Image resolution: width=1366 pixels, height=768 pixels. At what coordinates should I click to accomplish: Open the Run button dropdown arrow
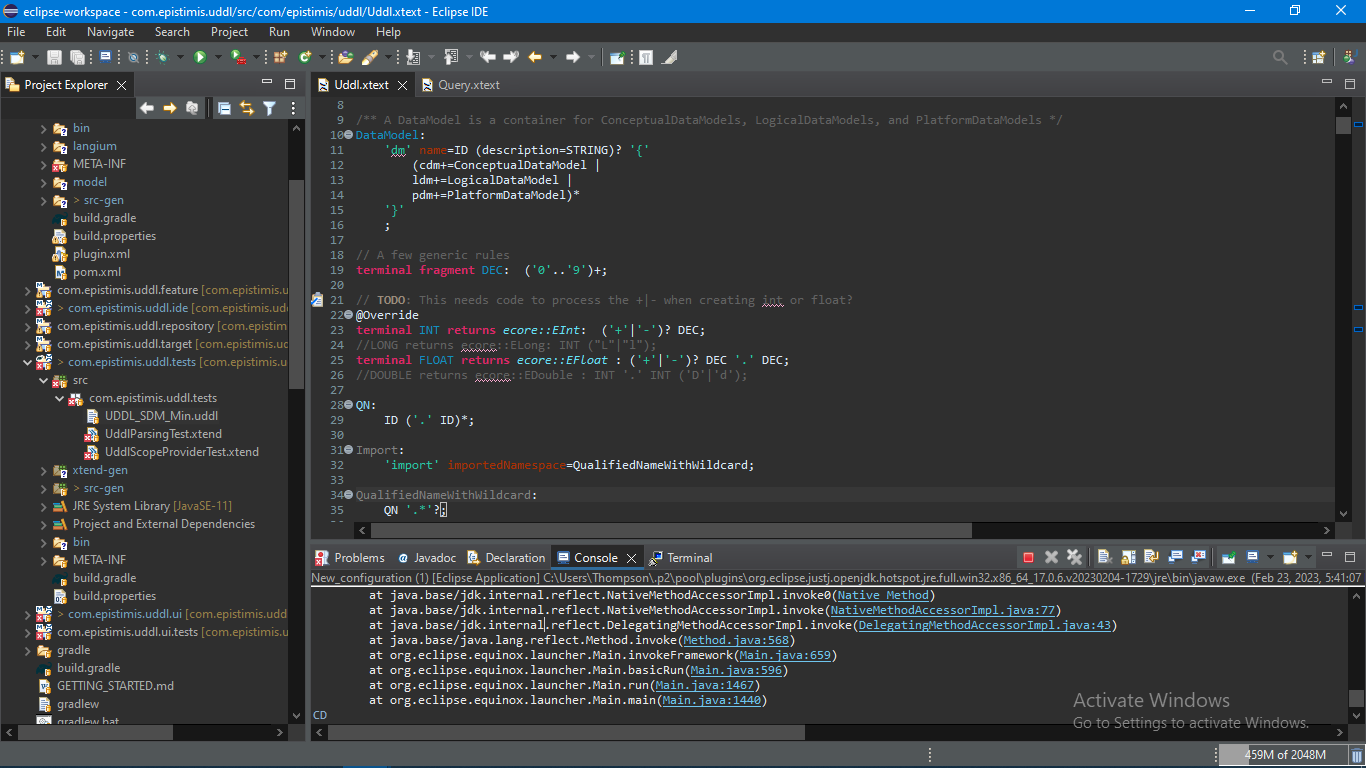pyautogui.click(x=218, y=57)
